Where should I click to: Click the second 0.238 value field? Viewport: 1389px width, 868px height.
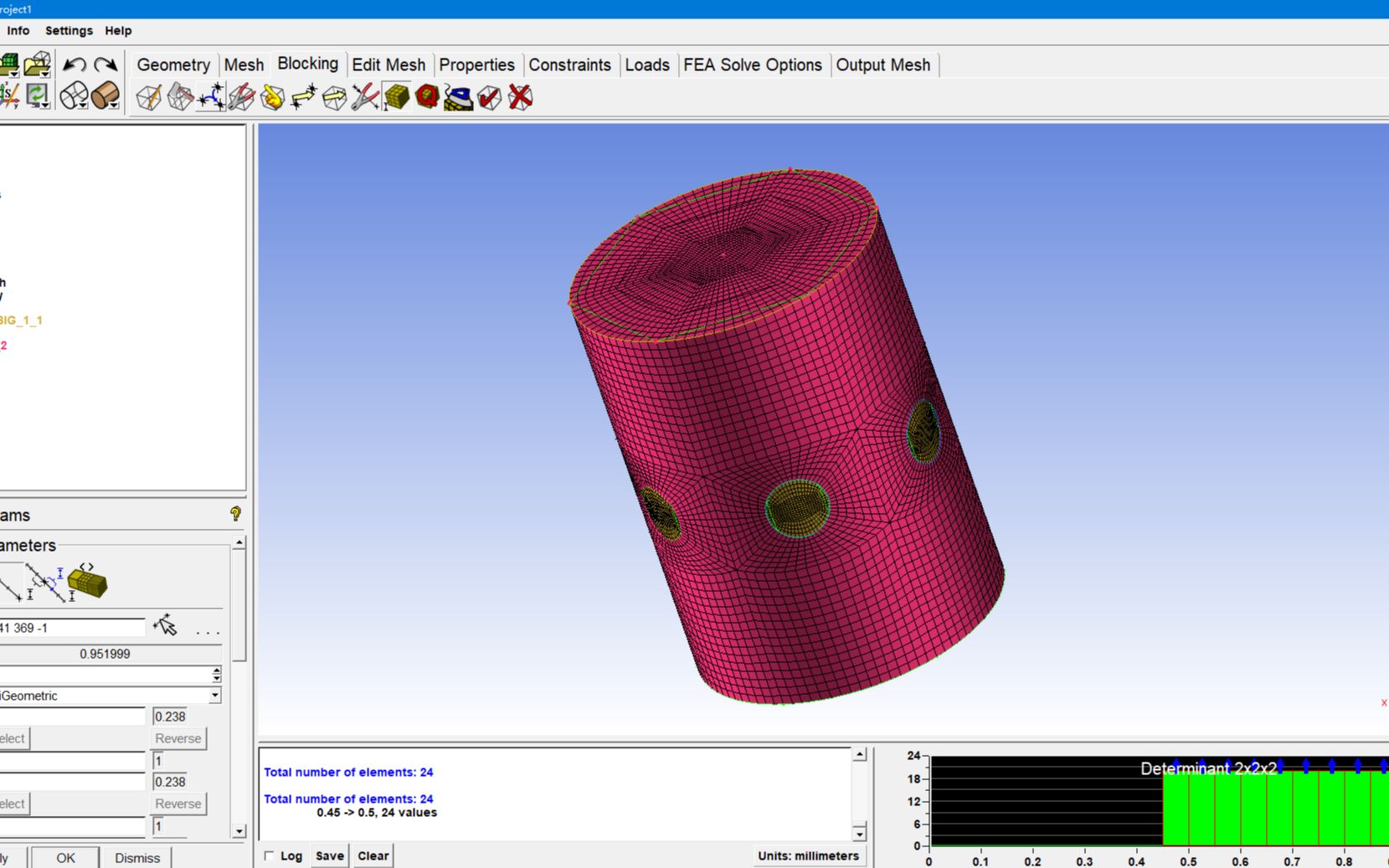[170, 782]
